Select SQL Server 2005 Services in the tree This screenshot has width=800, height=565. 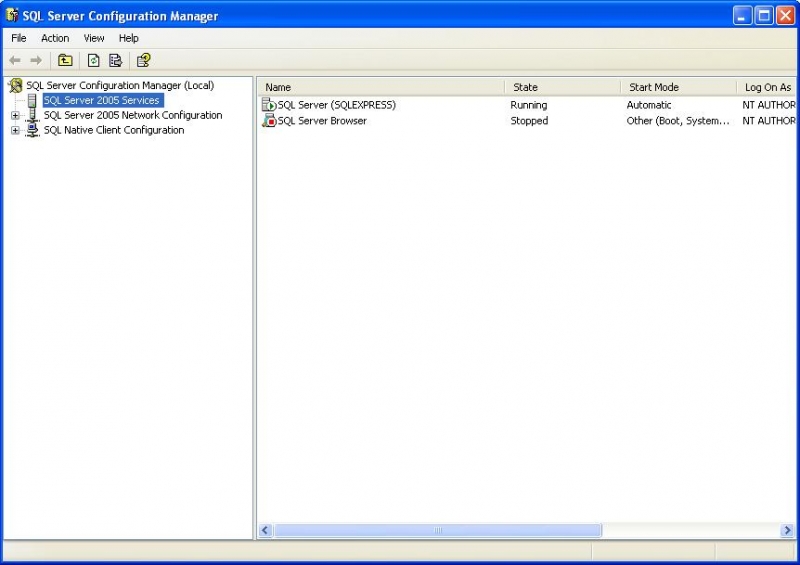point(101,100)
